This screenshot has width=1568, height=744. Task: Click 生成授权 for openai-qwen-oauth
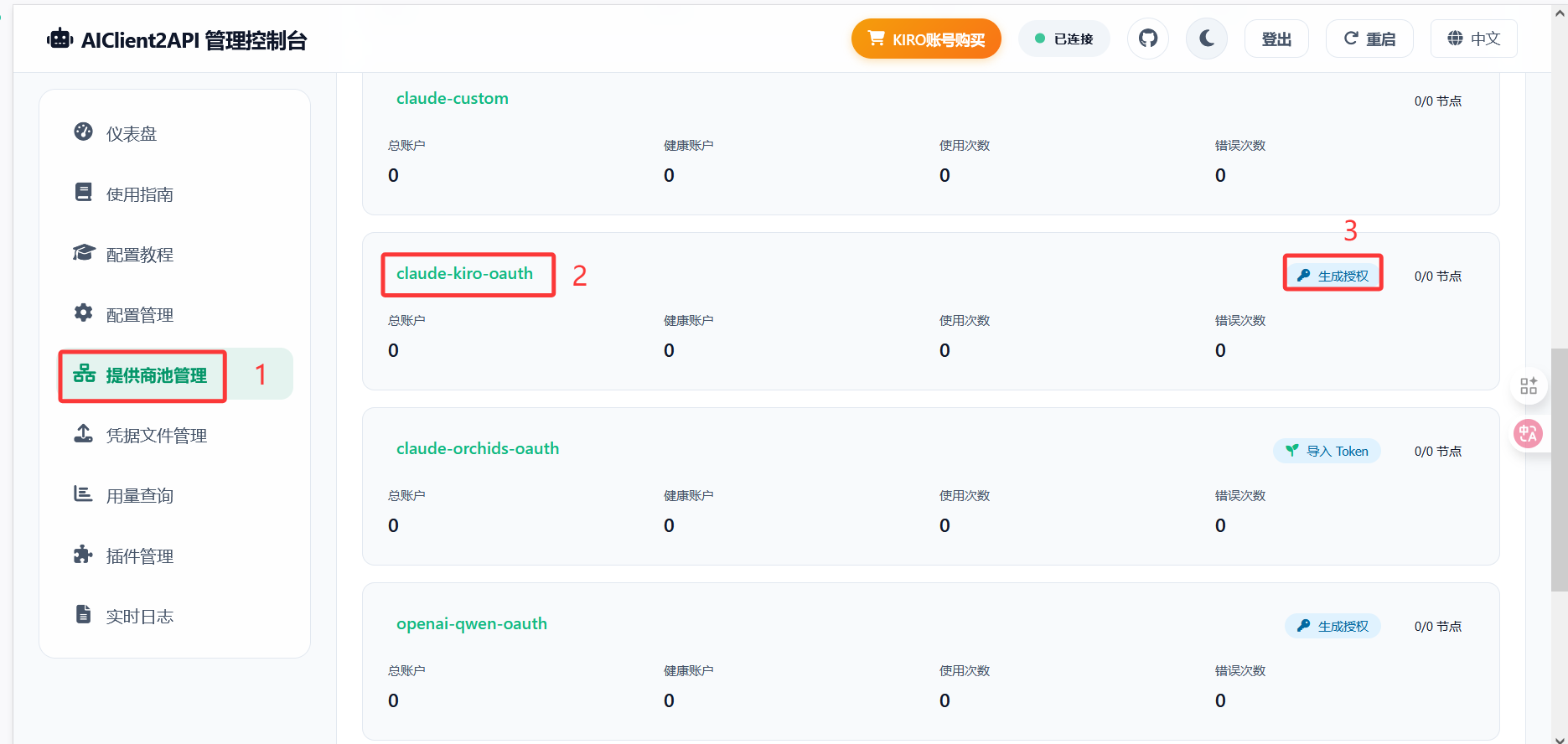coord(1333,626)
